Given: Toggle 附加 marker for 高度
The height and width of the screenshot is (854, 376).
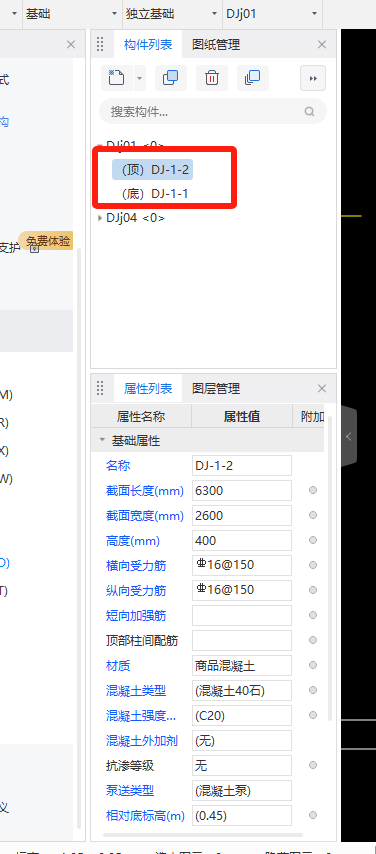Looking at the screenshot, I should click(313, 540).
